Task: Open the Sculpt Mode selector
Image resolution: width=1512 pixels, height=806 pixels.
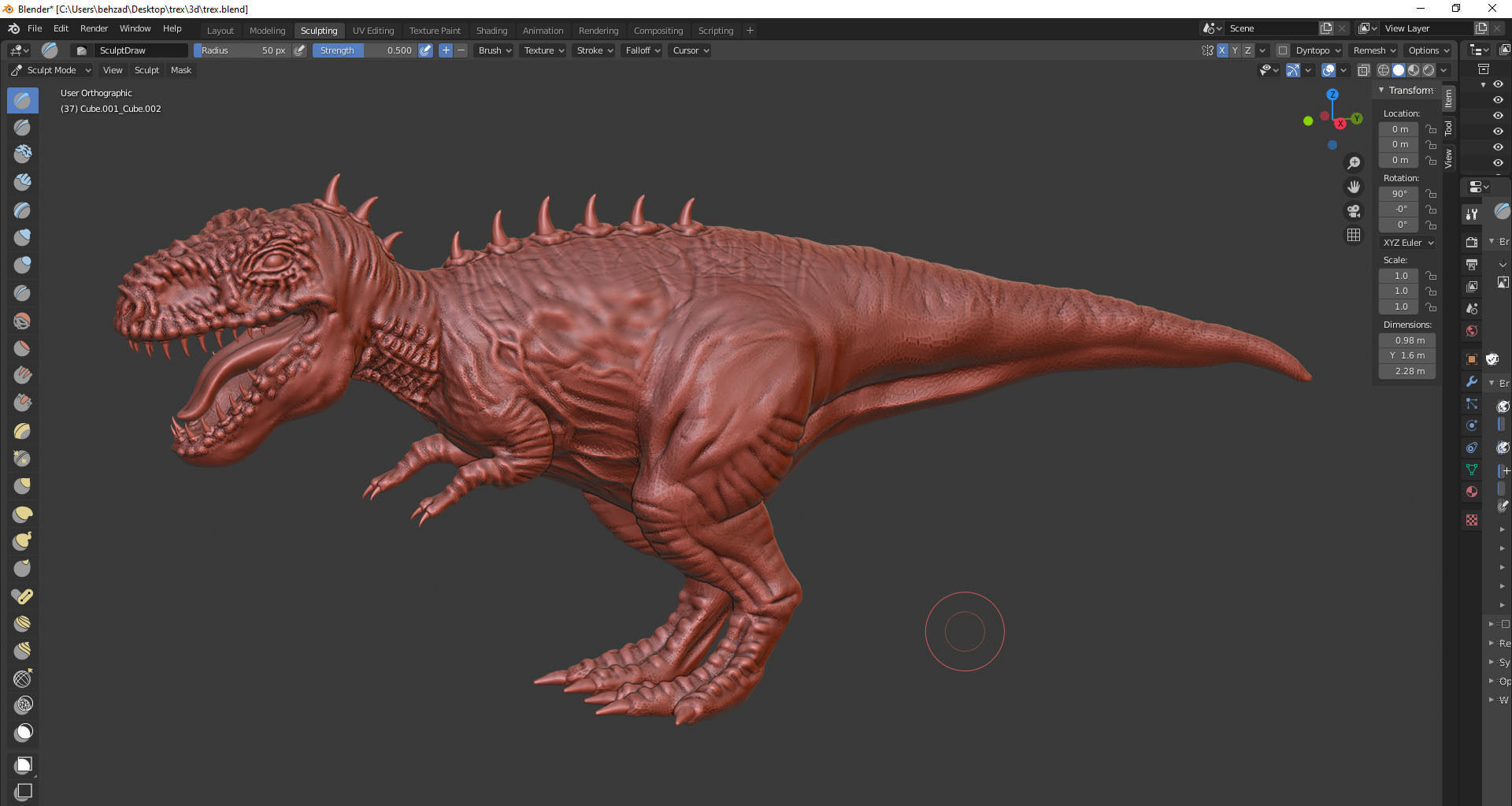Action: coord(51,70)
